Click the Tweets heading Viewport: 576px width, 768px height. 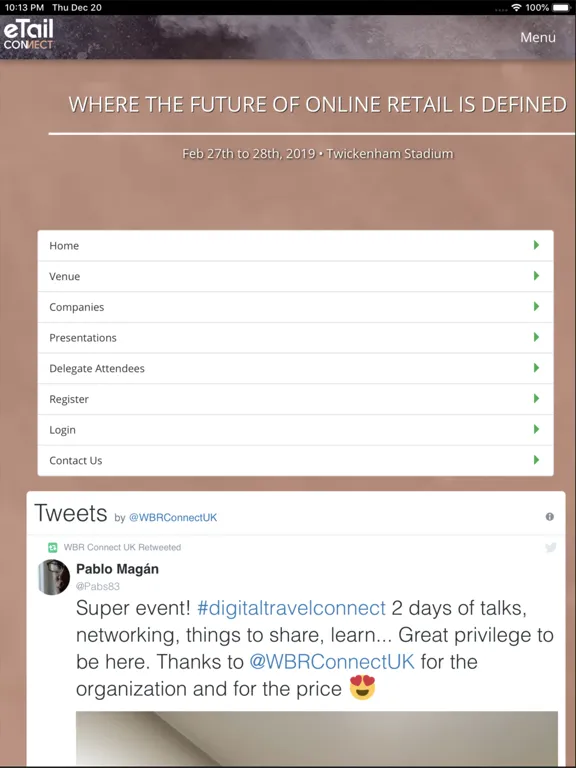(x=71, y=513)
